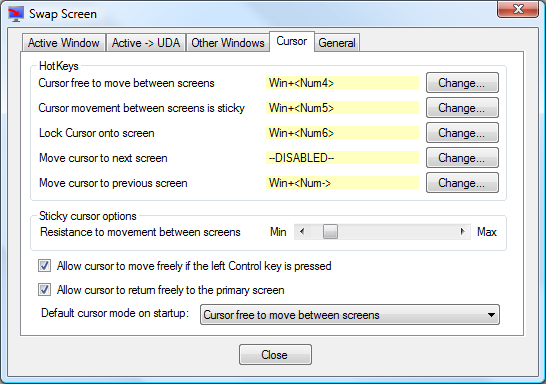Image resolution: width=546 pixels, height=384 pixels.
Task: Click the Win+<Num-> hotkey field
Action: pos(342,183)
